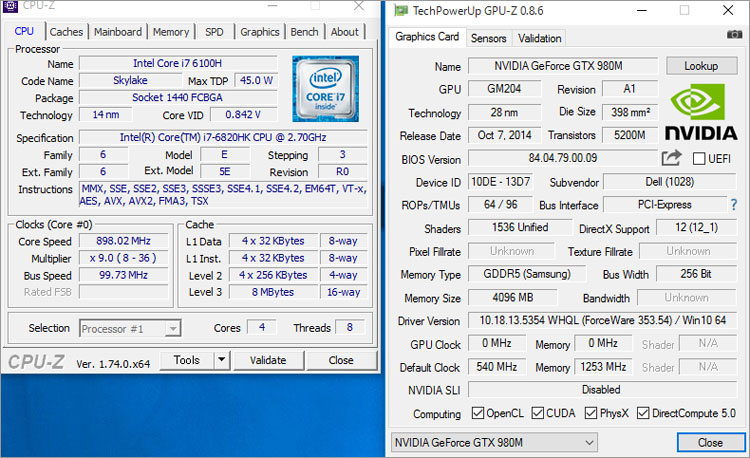This screenshot has width=750, height=458.
Task: Click the GPU-Z screenshot camera icon
Action: pos(734,34)
